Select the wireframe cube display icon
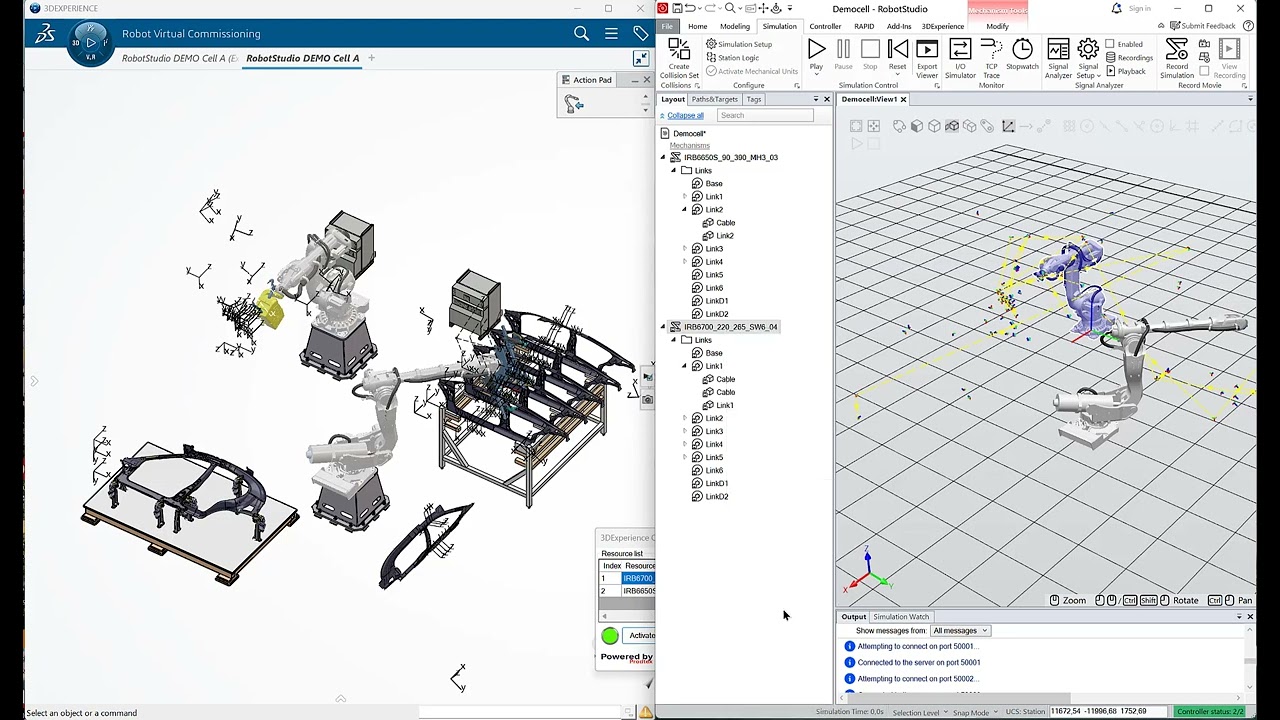 pos(934,126)
